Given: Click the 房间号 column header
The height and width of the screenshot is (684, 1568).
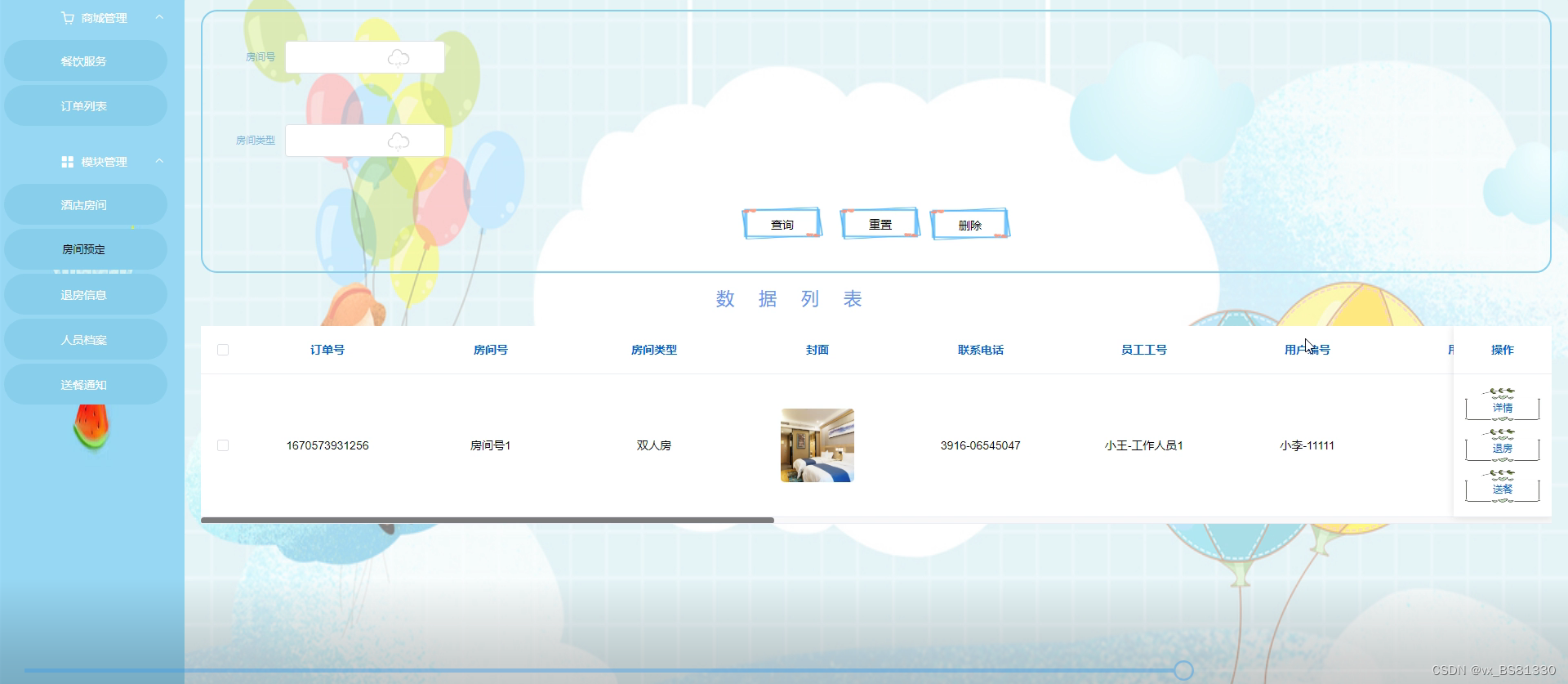Looking at the screenshot, I should (491, 350).
